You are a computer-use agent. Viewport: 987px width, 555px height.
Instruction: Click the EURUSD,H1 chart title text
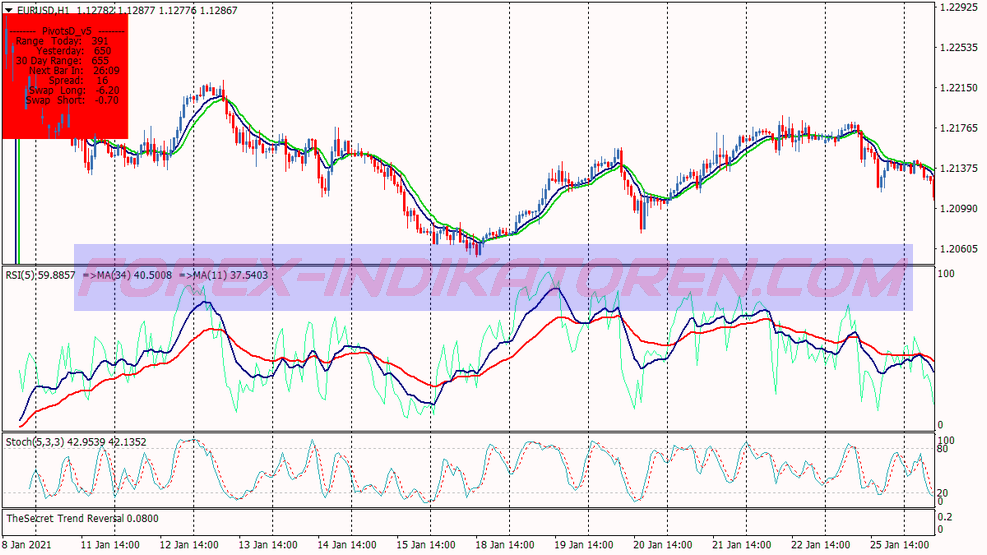[47, 9]
